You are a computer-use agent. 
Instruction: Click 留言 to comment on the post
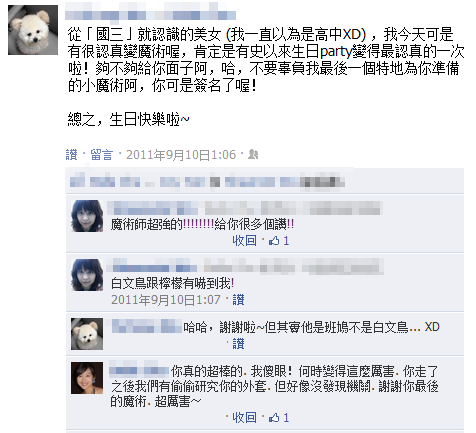tap(102, 155)
